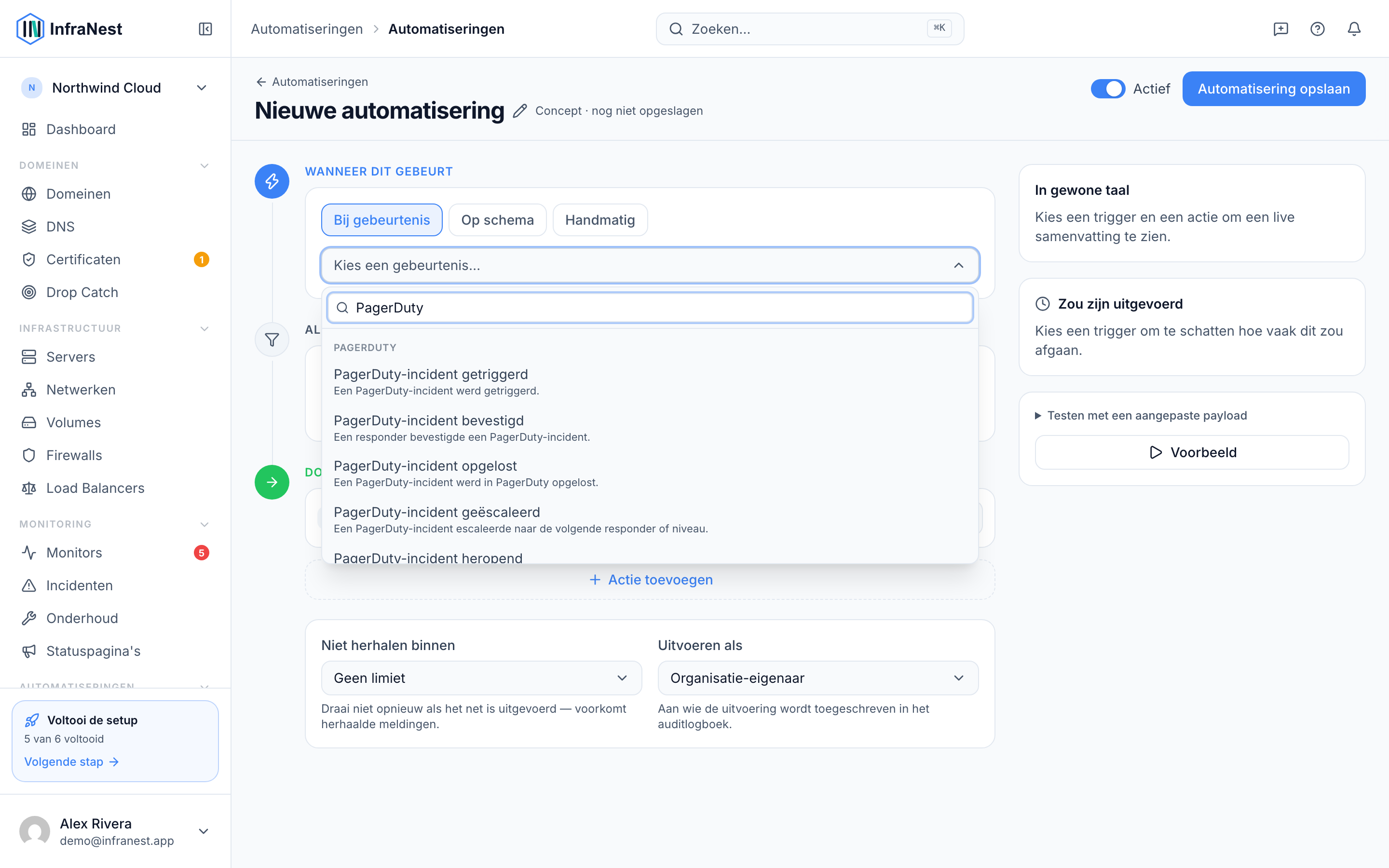Close the Kies een gebeurtenis dropdown

coord(650,265)
